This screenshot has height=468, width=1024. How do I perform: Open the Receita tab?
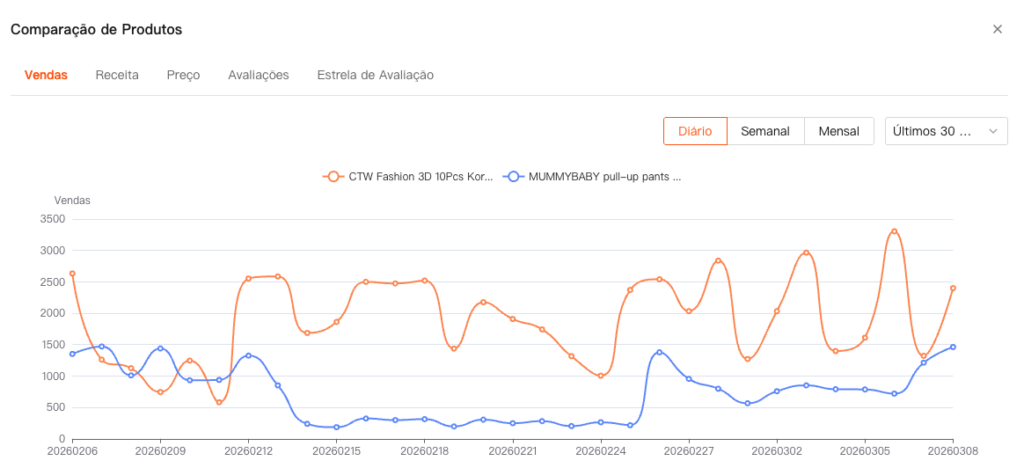coord(117,75)
